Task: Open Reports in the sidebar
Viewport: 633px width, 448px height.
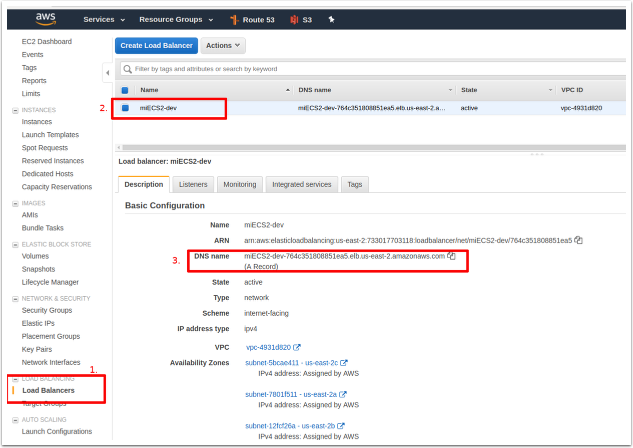Action: click(x=34, y=80)
